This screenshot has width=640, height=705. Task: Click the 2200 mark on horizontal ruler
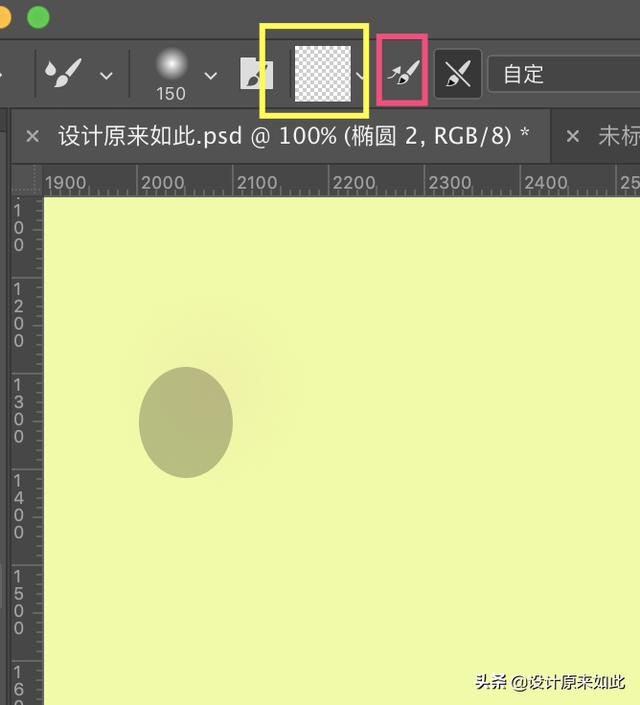coord(354,183)
